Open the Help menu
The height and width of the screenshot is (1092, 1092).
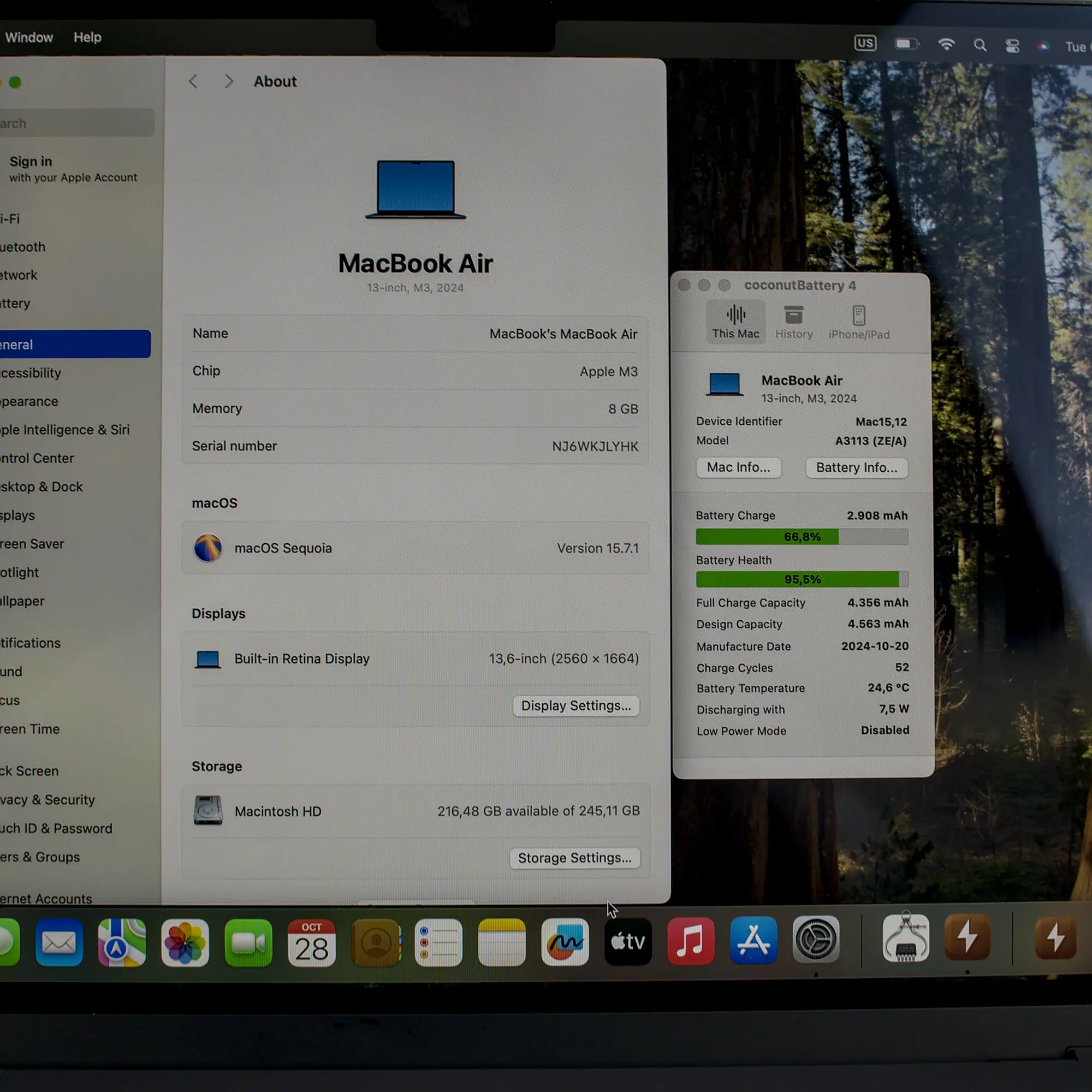click(x=87, y=37)
